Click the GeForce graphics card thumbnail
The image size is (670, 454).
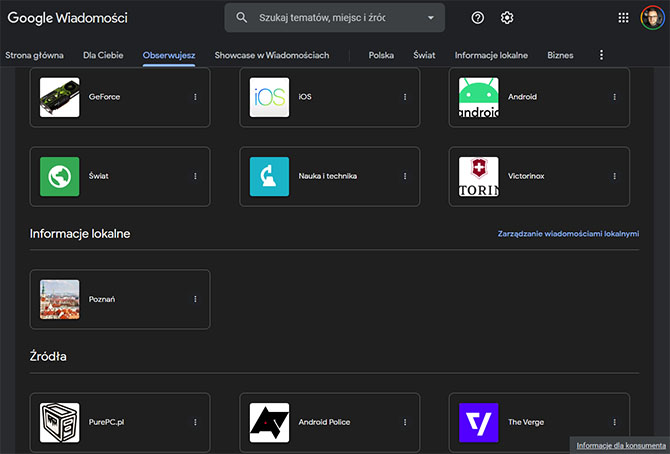point(59,97)
